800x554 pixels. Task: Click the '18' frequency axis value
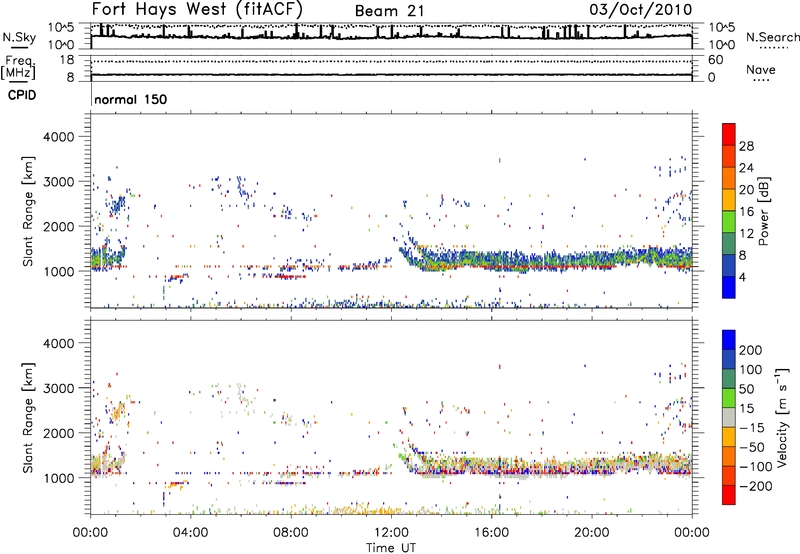pos(66,60)
